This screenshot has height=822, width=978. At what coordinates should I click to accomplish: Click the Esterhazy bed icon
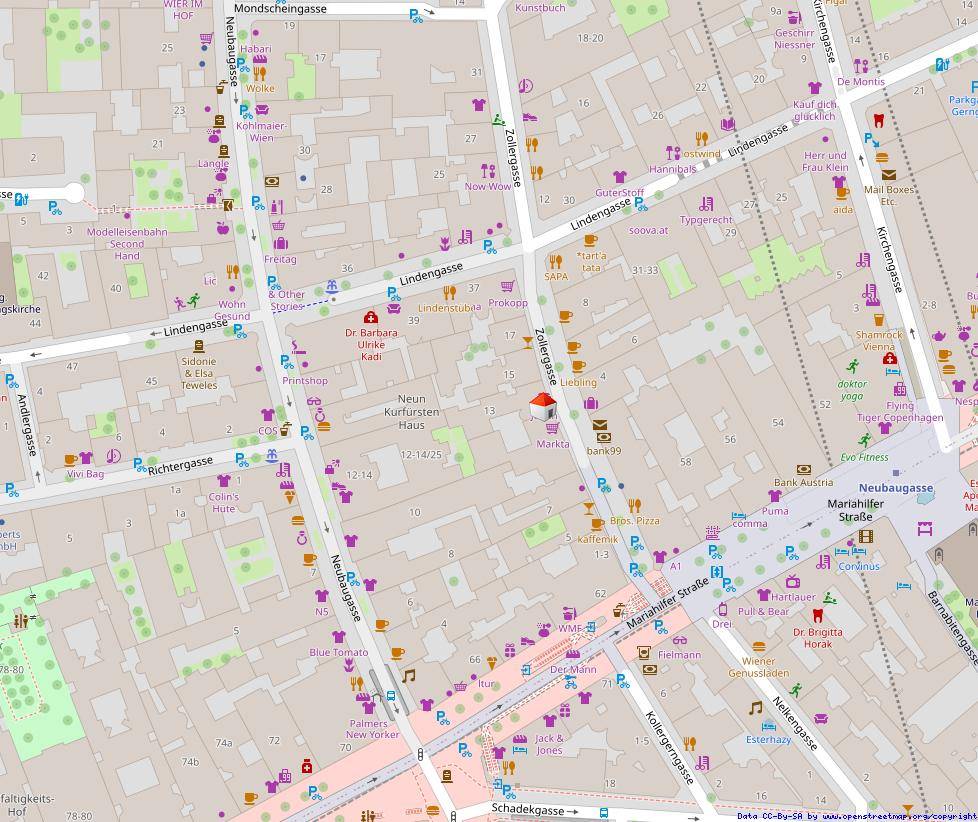coord(768,725)
